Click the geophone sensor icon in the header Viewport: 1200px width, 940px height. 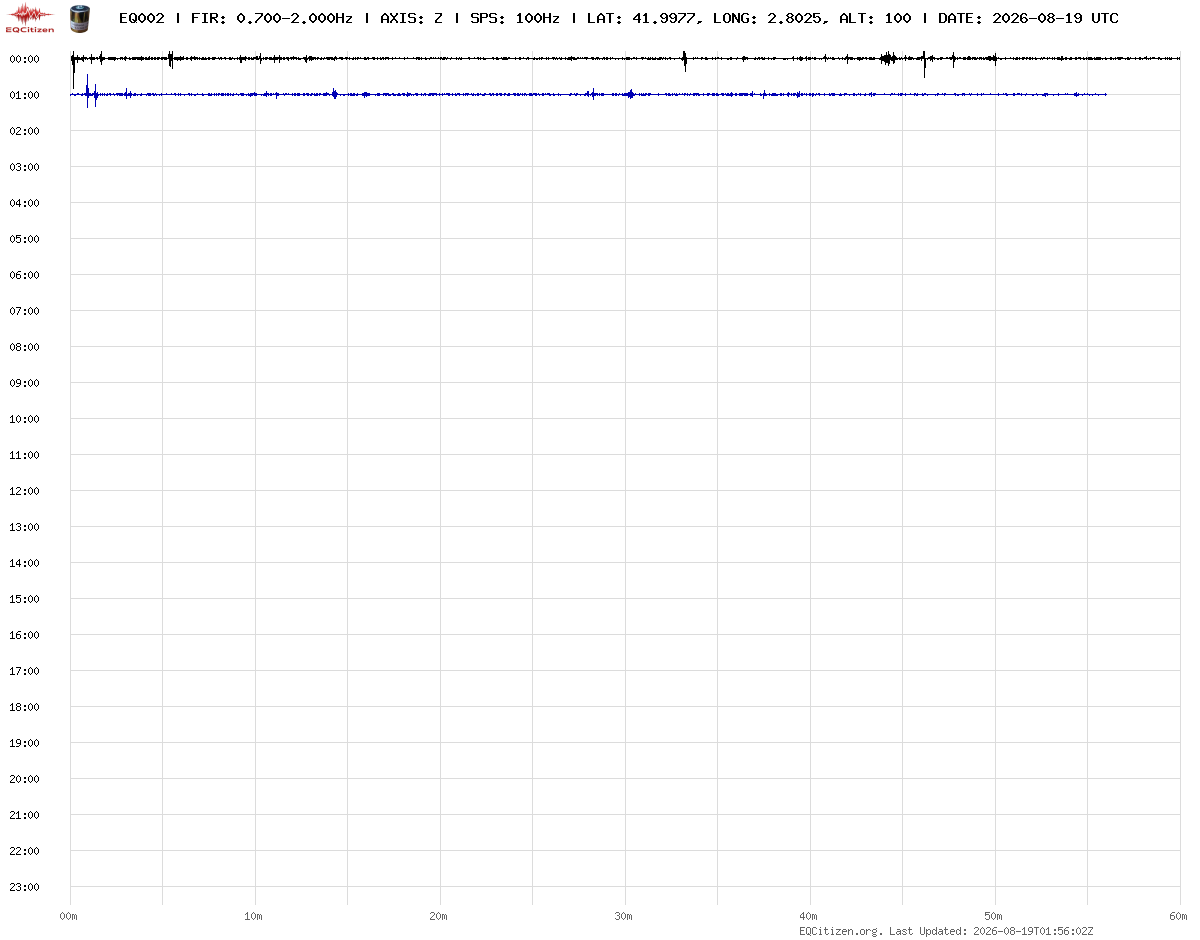(x=78, y=18)
